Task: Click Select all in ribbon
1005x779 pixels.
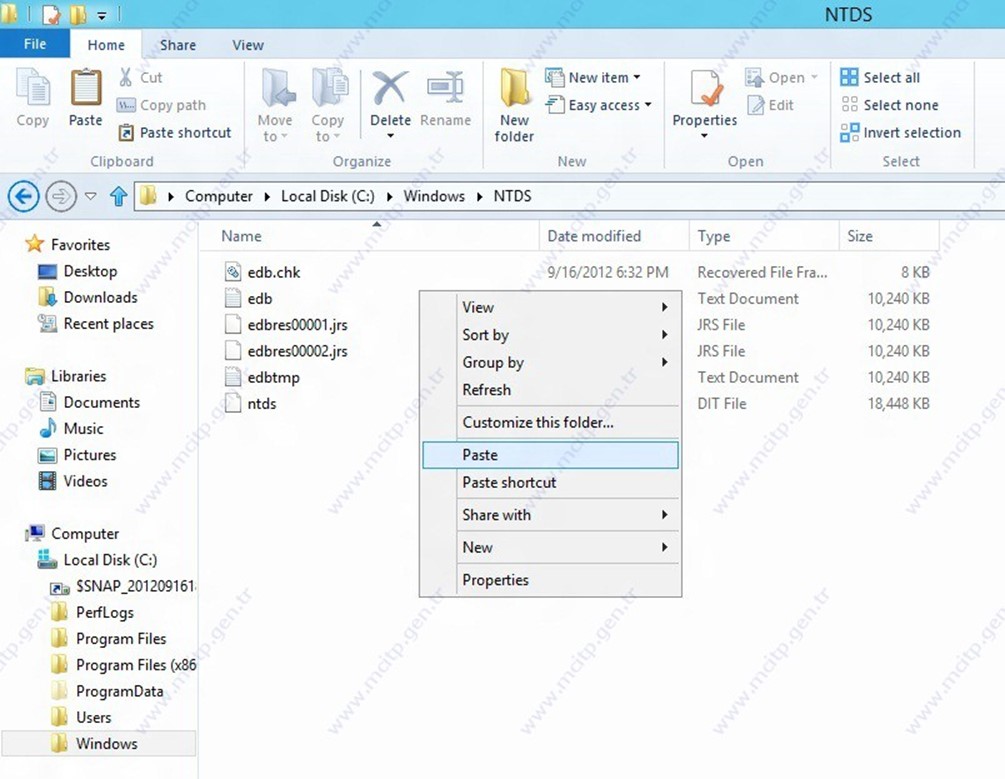Action: [x=880, y=78]
